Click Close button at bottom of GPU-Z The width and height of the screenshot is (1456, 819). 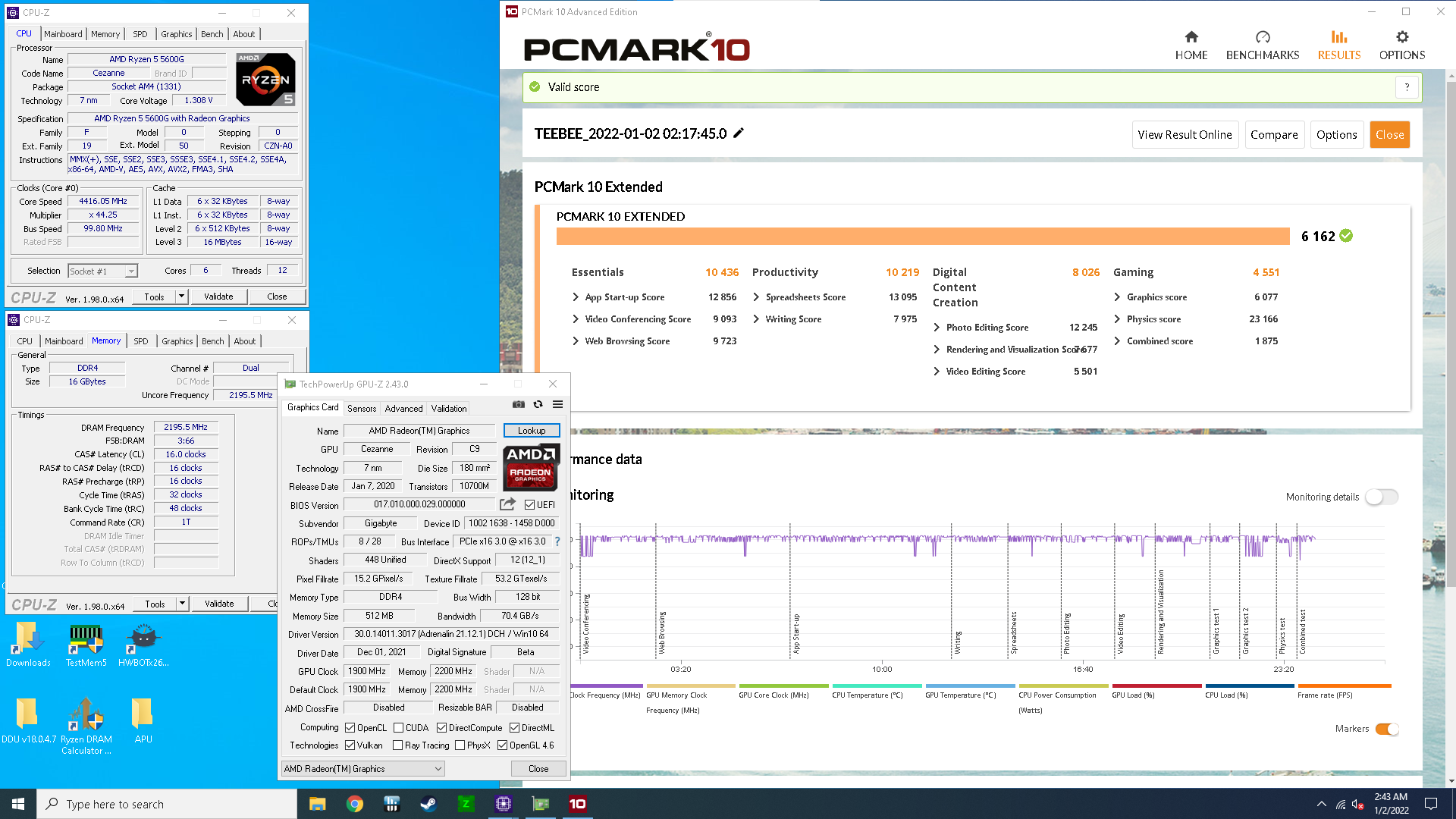click(x=538, y=769)
